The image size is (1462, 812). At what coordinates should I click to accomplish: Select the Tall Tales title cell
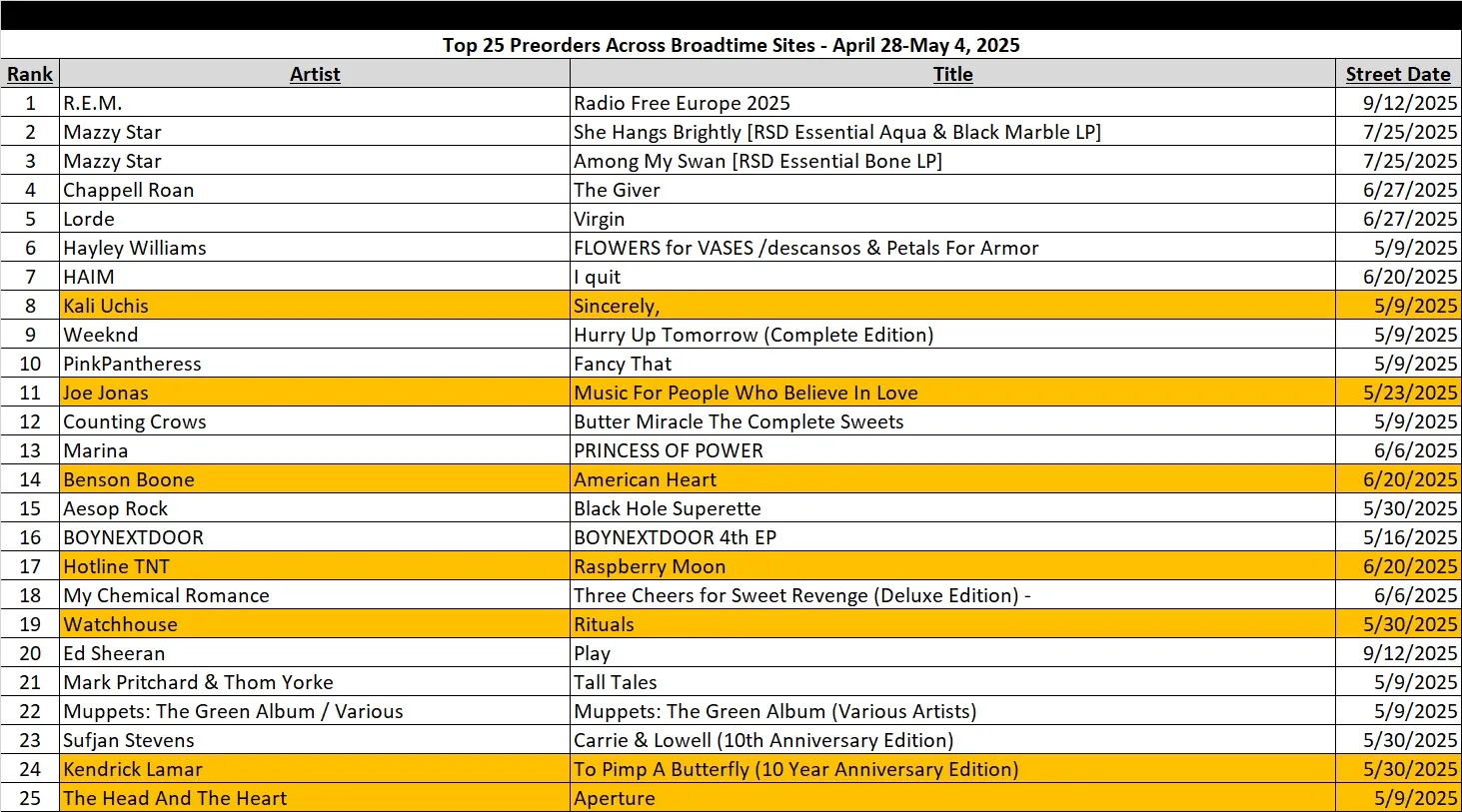[952, 682]
